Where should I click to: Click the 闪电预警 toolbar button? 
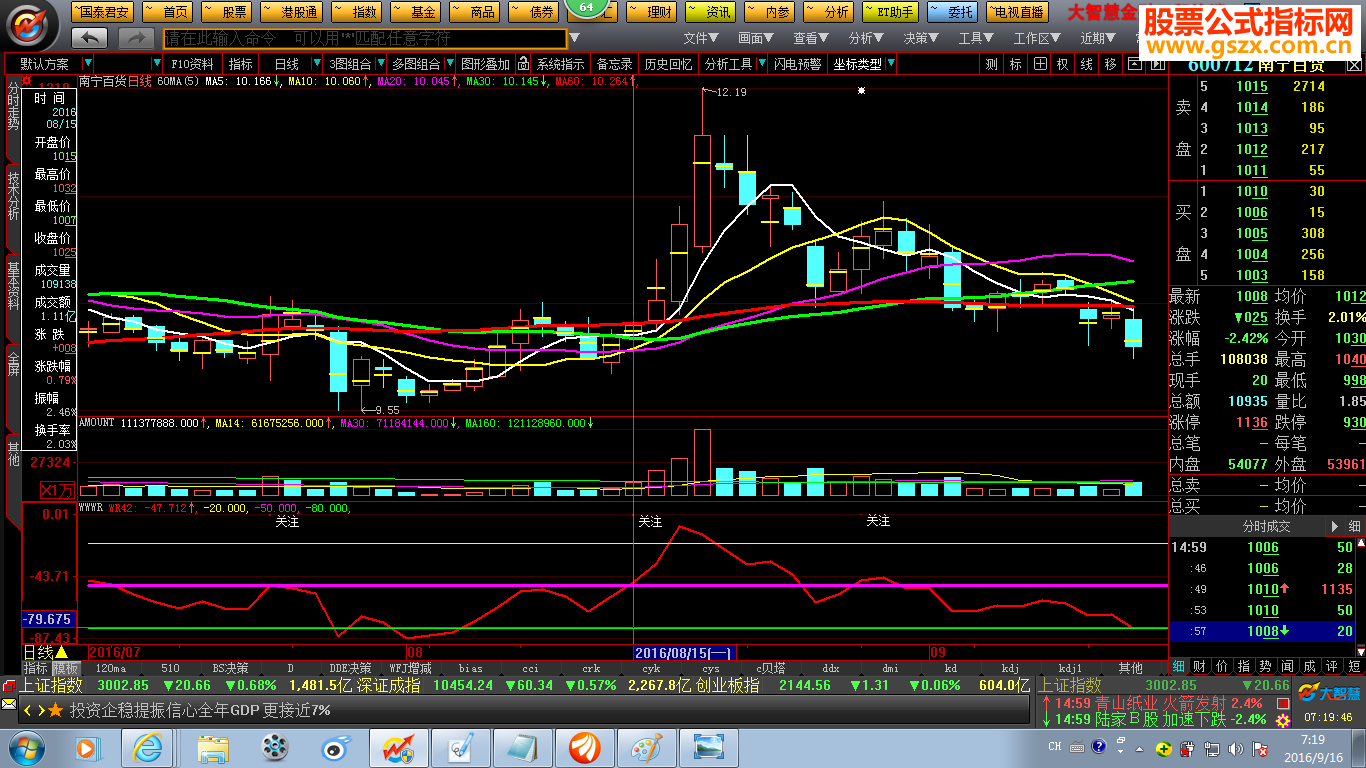click(797, 64)
